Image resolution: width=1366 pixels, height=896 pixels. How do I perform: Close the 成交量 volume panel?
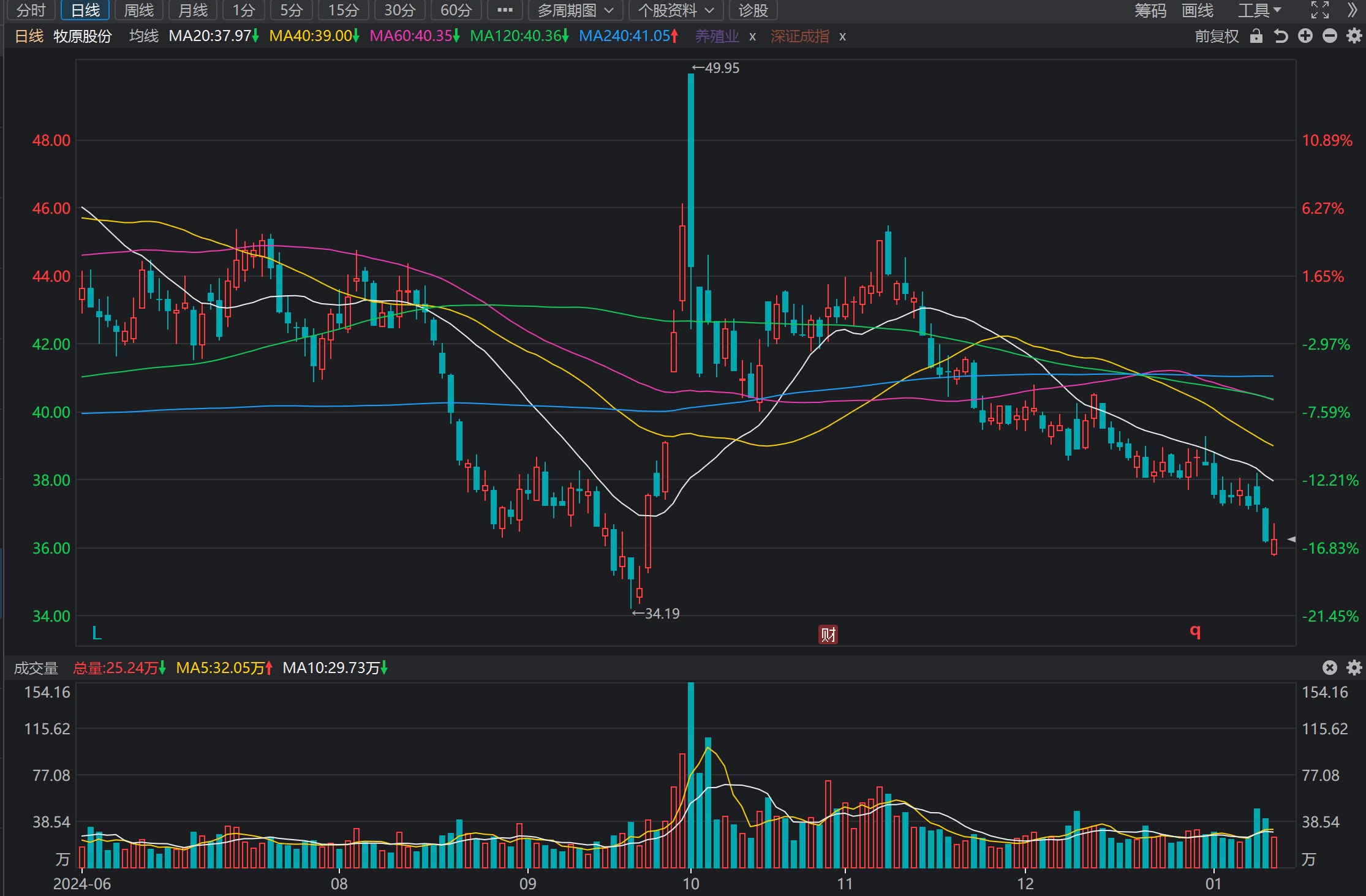click(x=1330, y=668)
